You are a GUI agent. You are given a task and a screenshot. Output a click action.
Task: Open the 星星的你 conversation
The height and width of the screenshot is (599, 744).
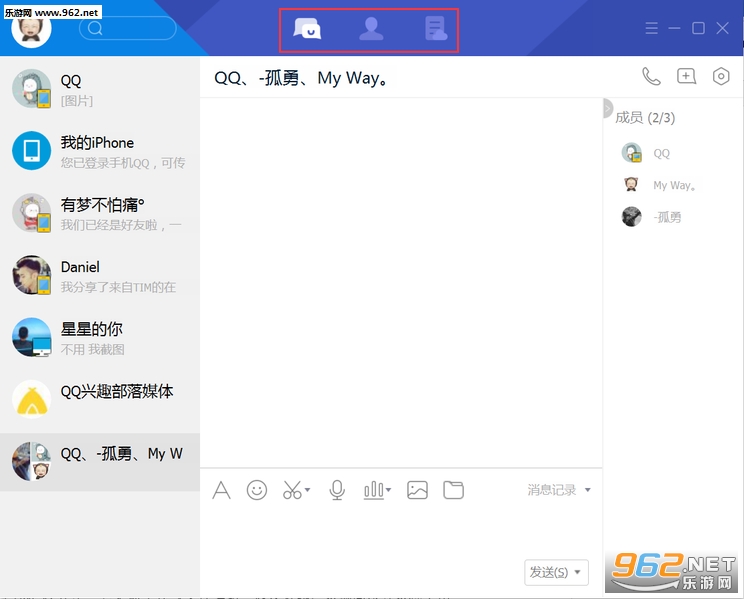(x=100, y=337)
